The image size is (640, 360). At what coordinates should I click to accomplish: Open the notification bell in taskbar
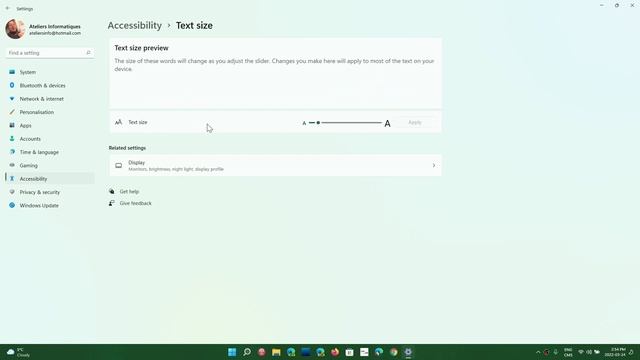tap(632, 352)
